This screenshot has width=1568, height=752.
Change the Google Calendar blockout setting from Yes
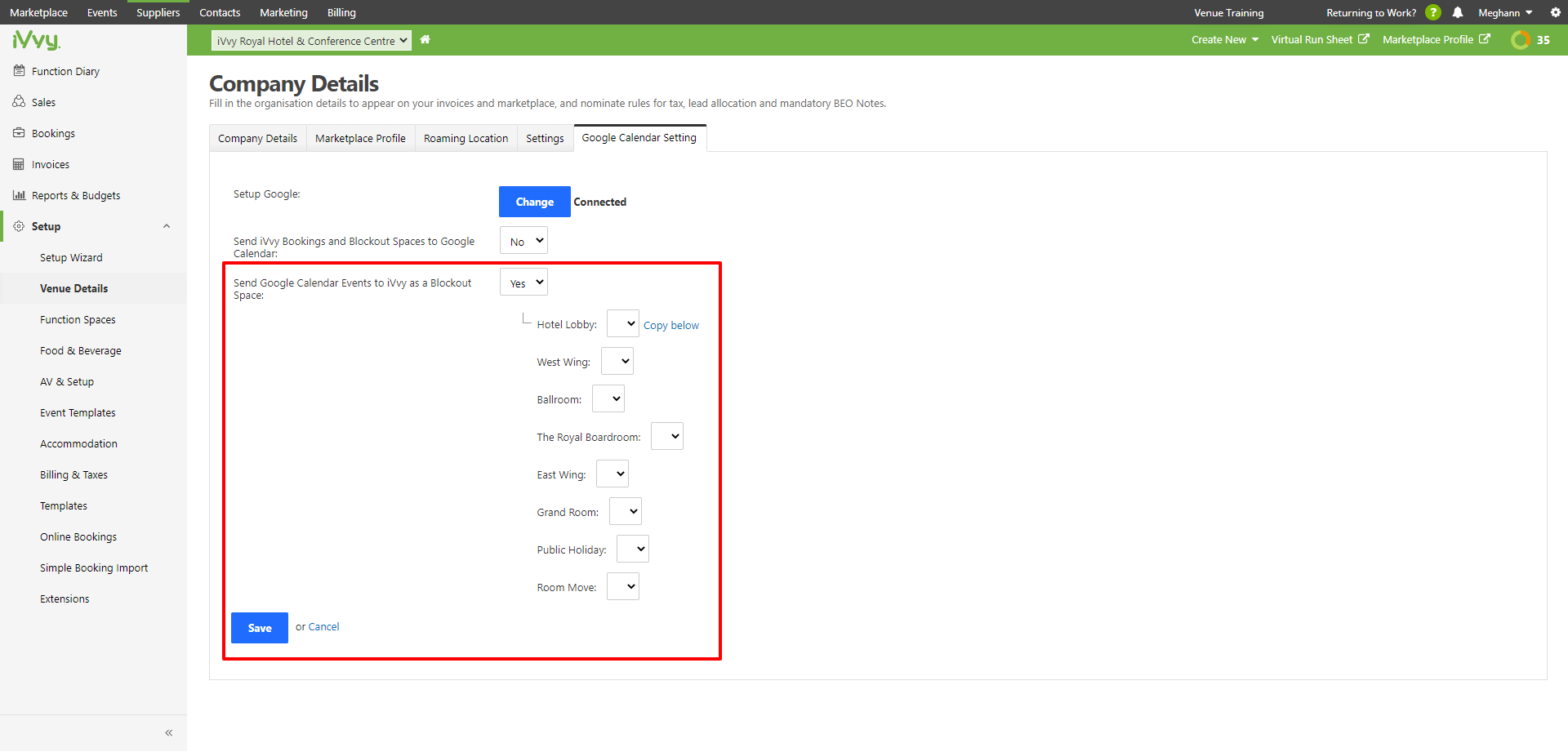coord(523,282)
